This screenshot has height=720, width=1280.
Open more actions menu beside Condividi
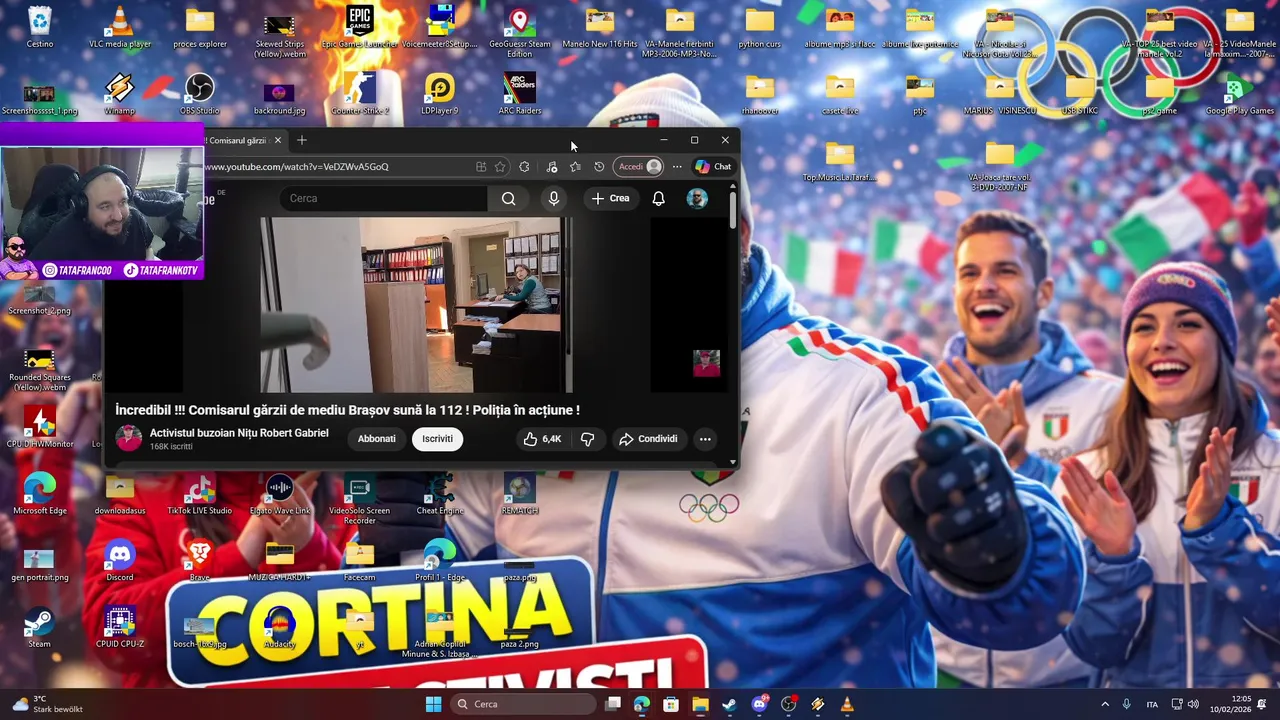tap(705, 439)
